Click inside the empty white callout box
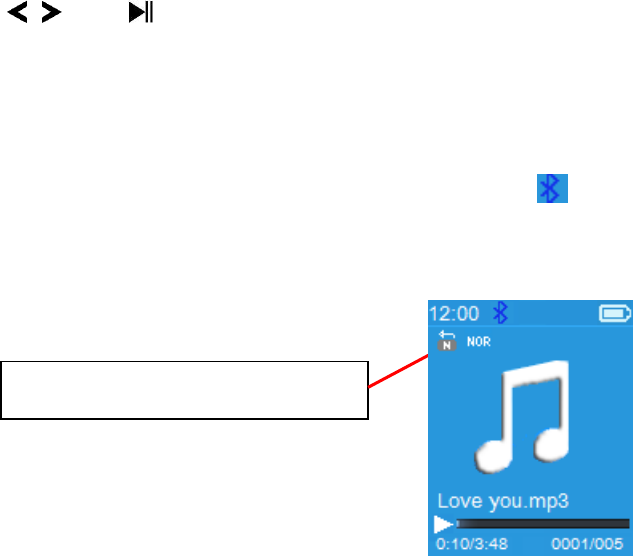This screenshot has height=556, width=633. click(184, 390)
